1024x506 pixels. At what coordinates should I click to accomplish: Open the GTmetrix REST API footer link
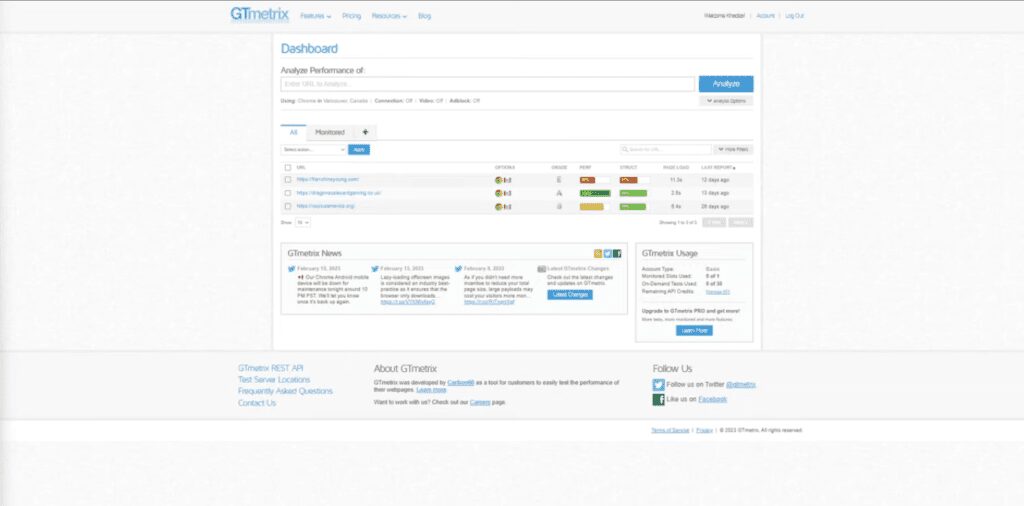270,368
